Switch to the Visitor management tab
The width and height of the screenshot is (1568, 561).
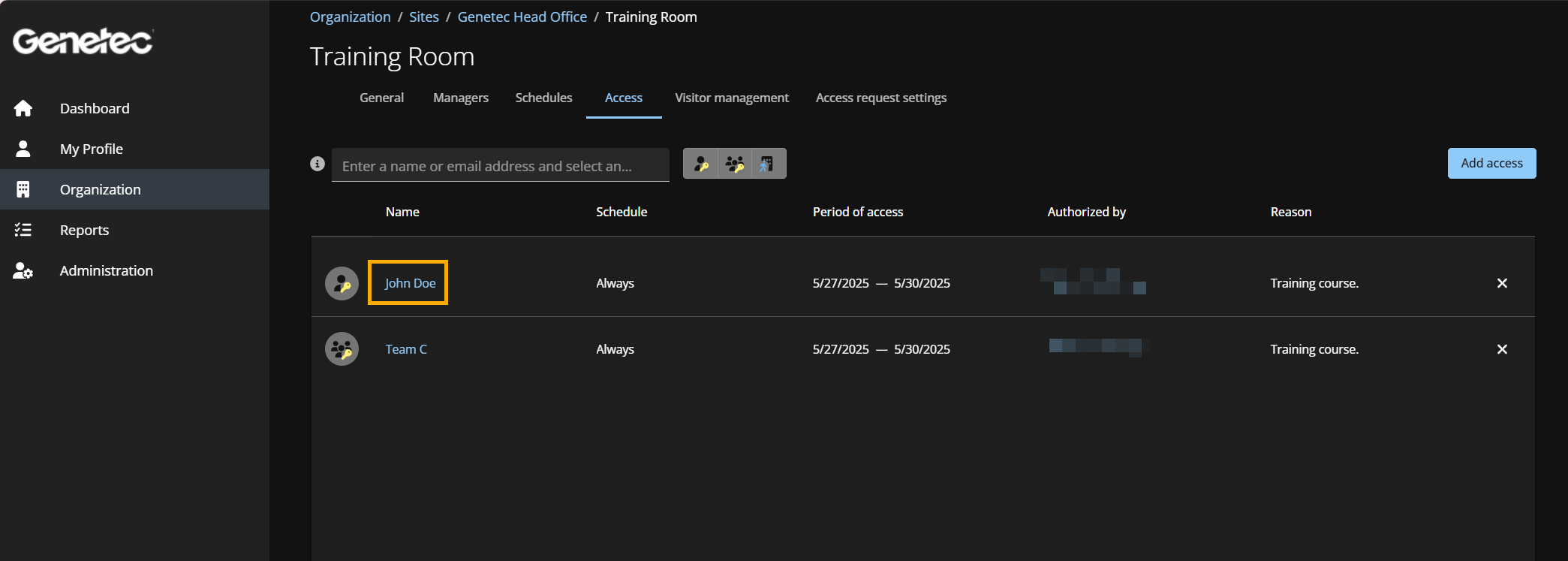(731, 98)
